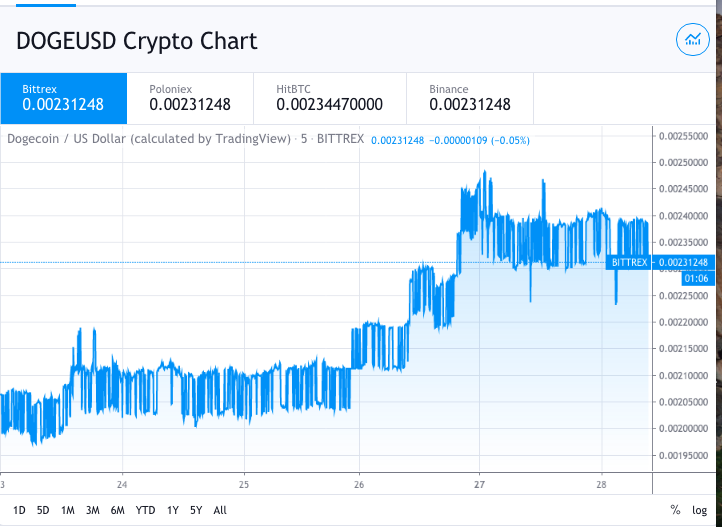Viewport: 722px width, 527px height.
Task: Choose the 5Y time range
Action: coord(196,510)
